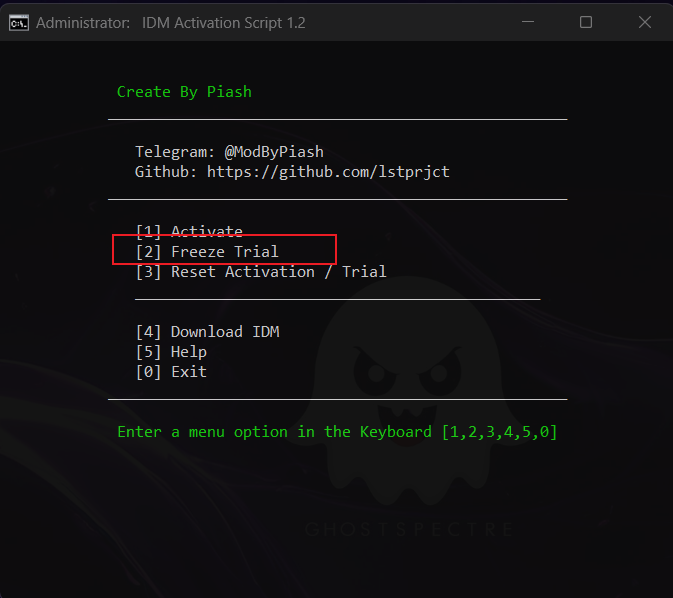Click the GHOSTSPECTRE watermark text

408,529
